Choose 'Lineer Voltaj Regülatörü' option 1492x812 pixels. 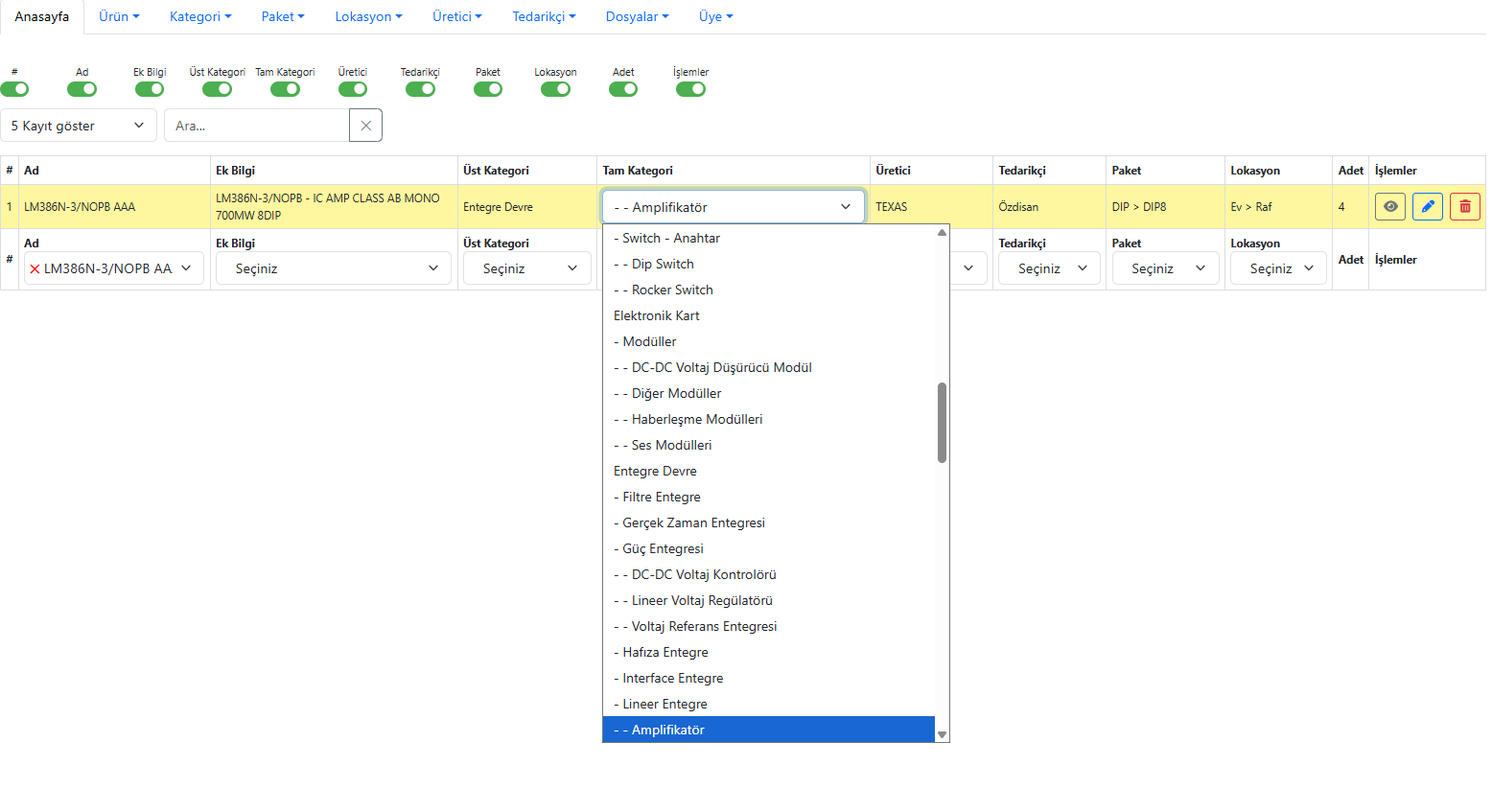(702, 600)
